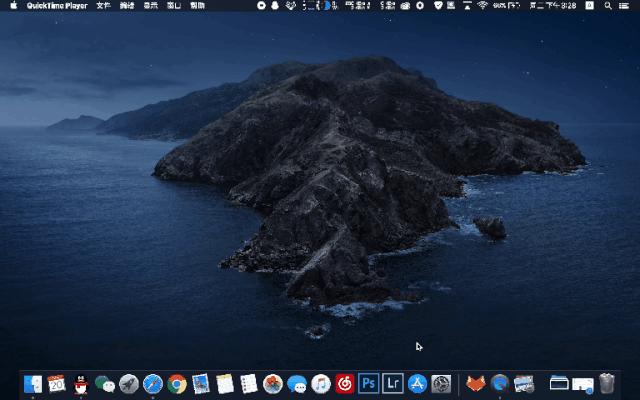Image resolution: width=640 pixels, height=400 pixels.
Task: Open the Calendar app in dock
Action: point(57,383)
